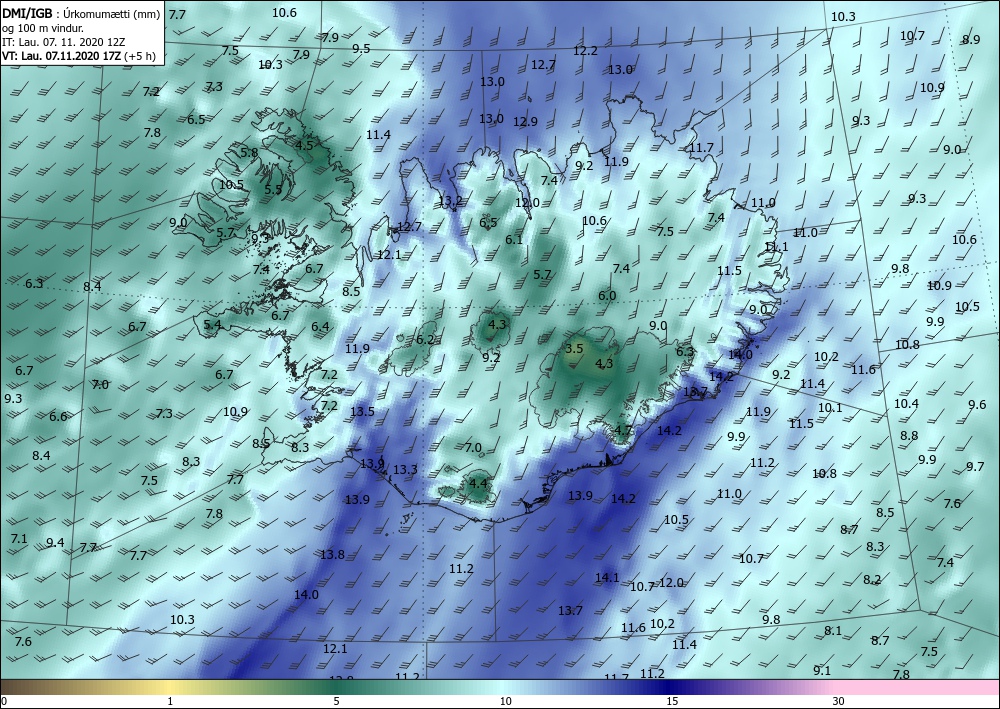Click the map value 12.9
The height and width of the screenshot is (709, 1000).
click(525, 121)
